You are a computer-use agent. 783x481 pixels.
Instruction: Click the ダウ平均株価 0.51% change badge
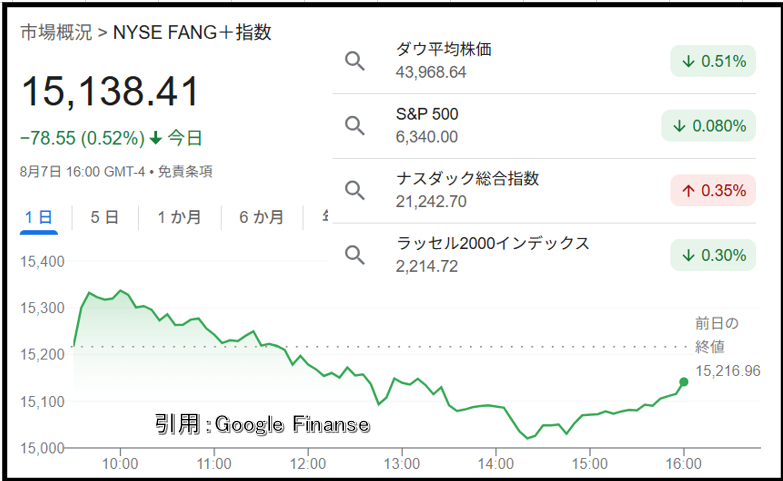pos(713,61)
